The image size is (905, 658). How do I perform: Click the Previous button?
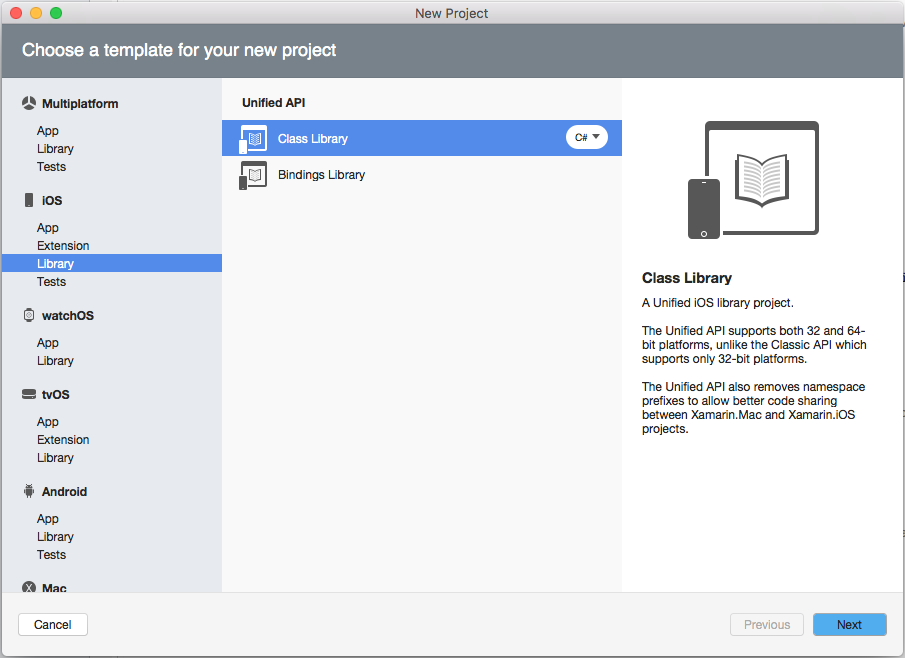[766, 625]
